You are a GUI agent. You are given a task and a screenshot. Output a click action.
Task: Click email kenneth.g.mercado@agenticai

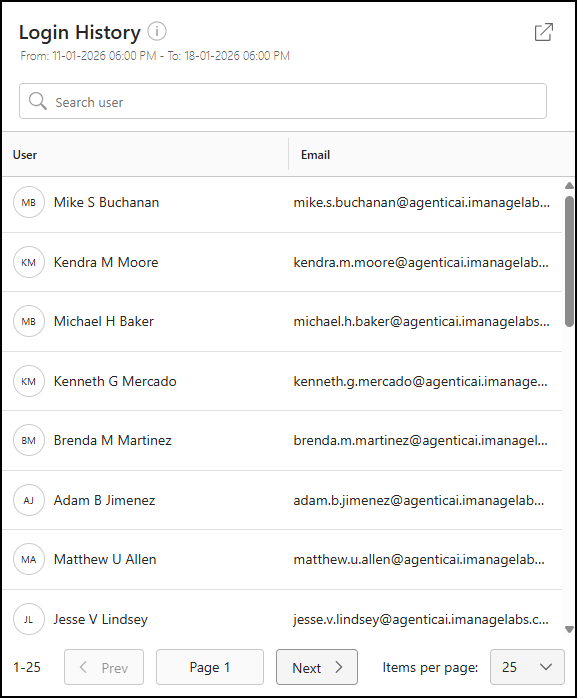(x=420, y=381)
